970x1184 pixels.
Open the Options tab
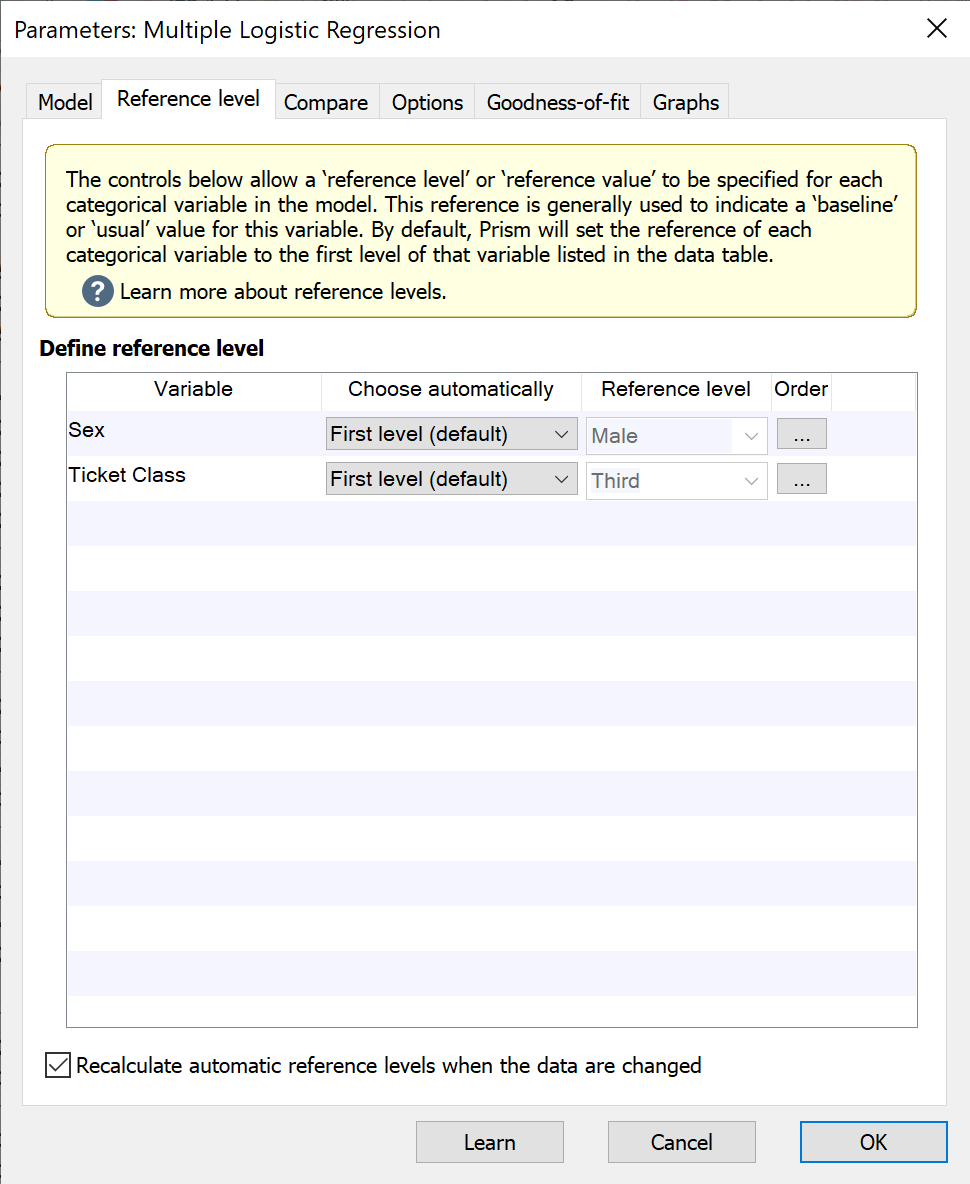(x=427, y=102)
